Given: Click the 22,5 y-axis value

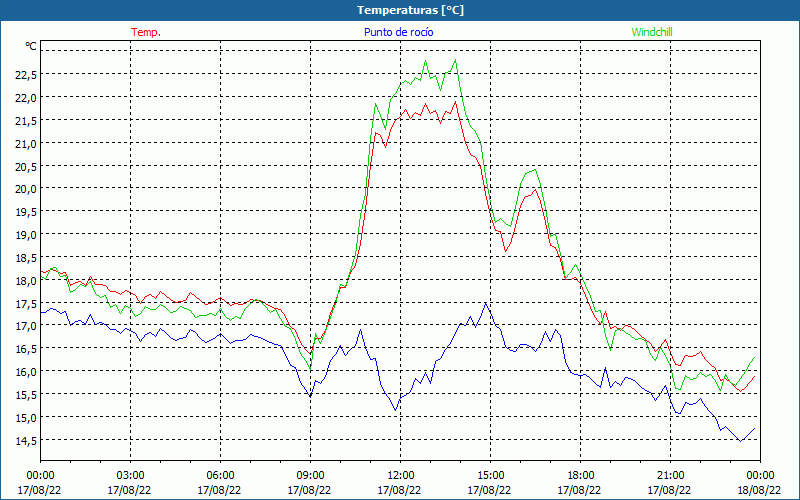Looking at the screenshot, I should pos(26,75).
